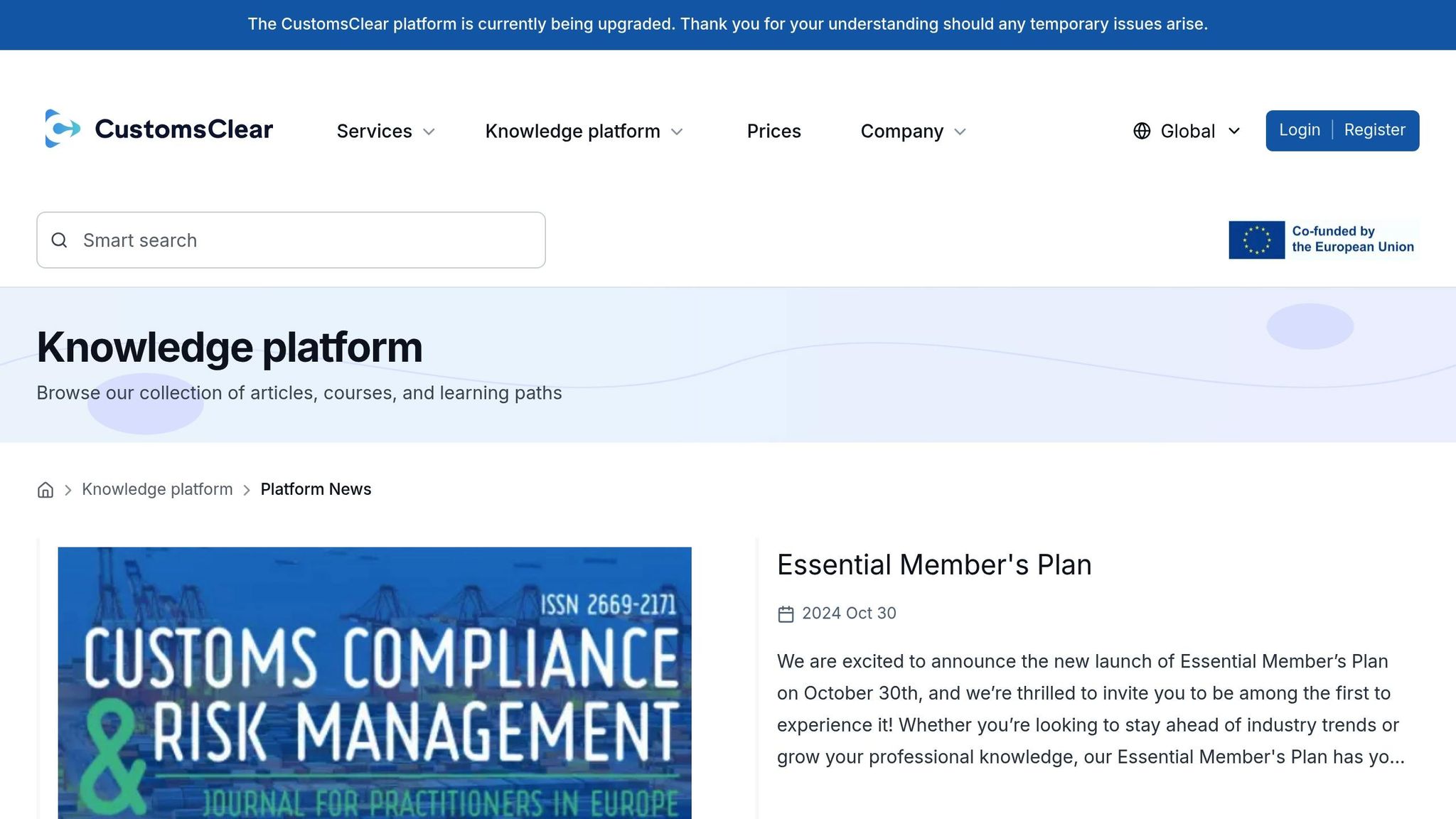Screen dimensions: 1456x819
Task: Click the calendar icon beside 2024 Oct 30
Action: [786, 614]
